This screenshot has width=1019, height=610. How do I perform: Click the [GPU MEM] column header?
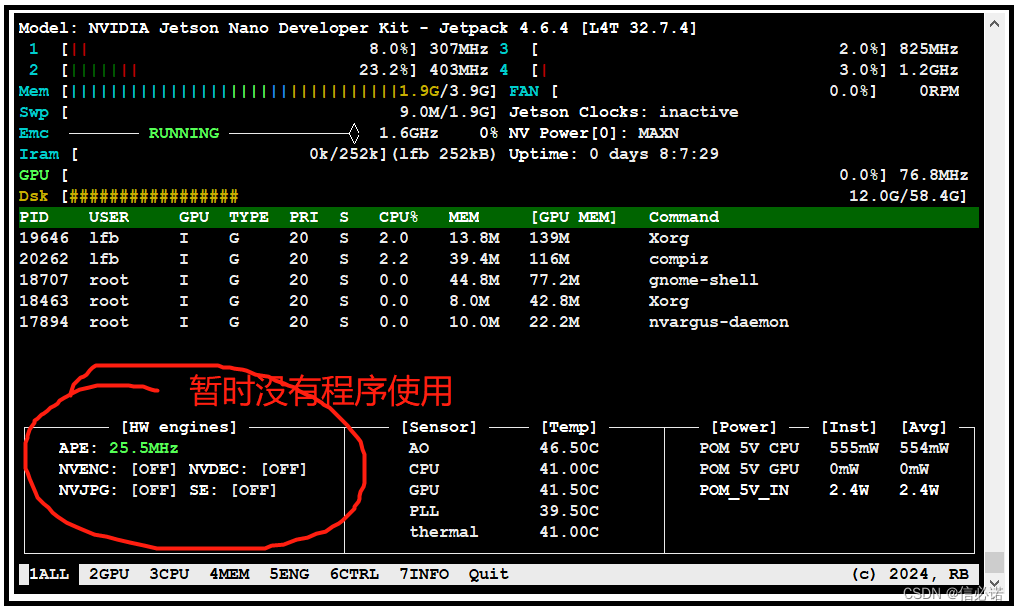(x=573, y=218)
